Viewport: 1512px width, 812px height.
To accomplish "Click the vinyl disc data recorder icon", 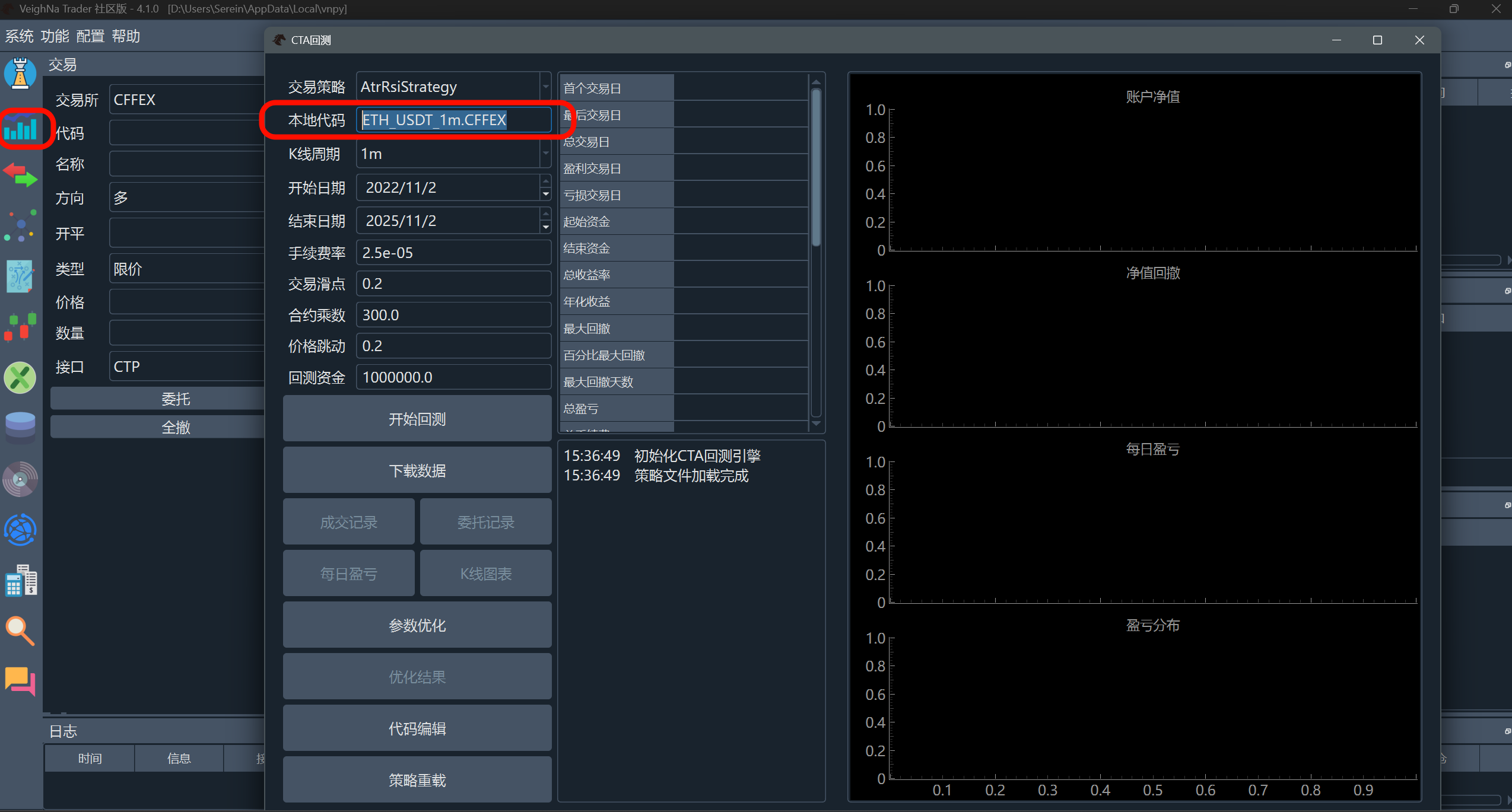I will 20,479.
